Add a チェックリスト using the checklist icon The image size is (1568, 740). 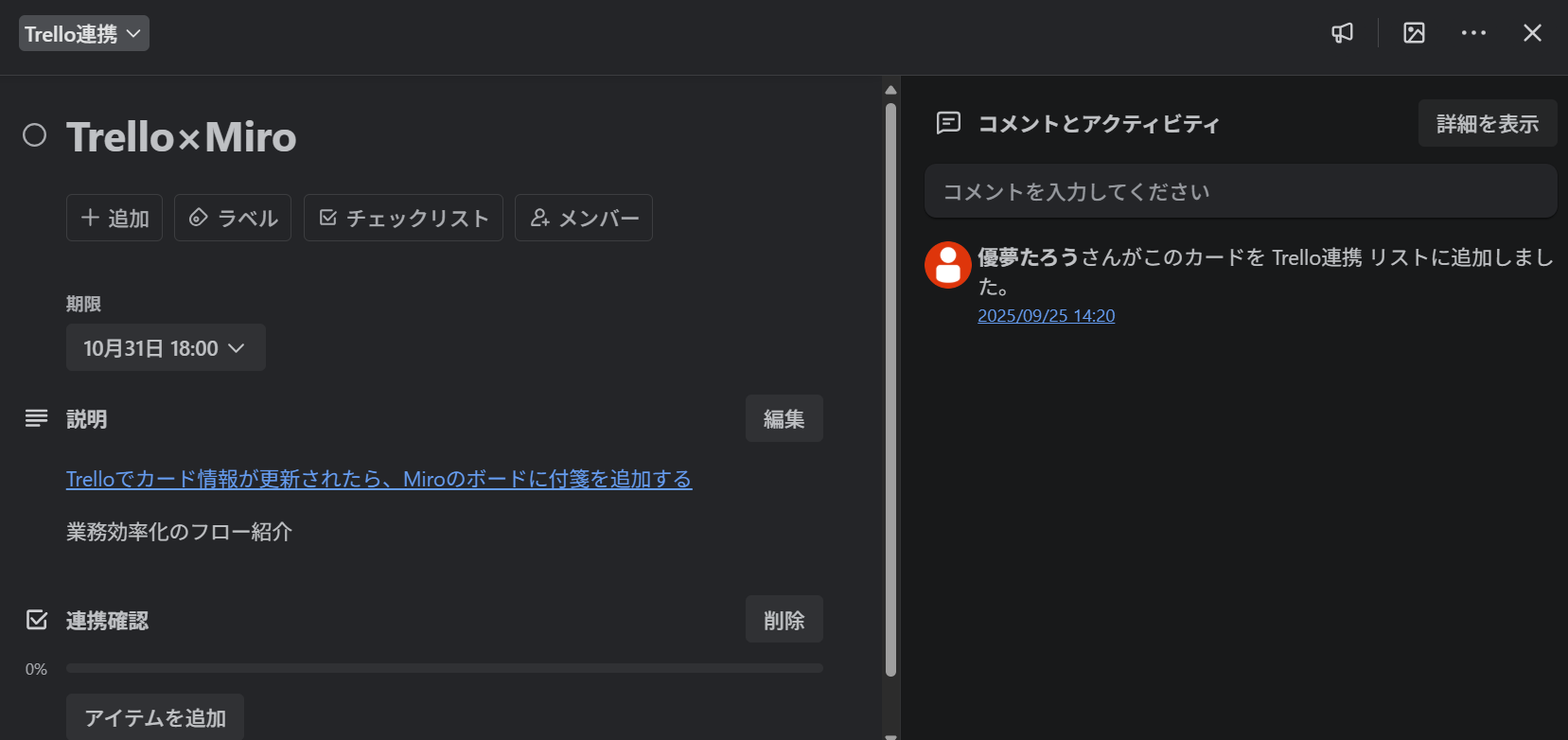tap(402, 218)
